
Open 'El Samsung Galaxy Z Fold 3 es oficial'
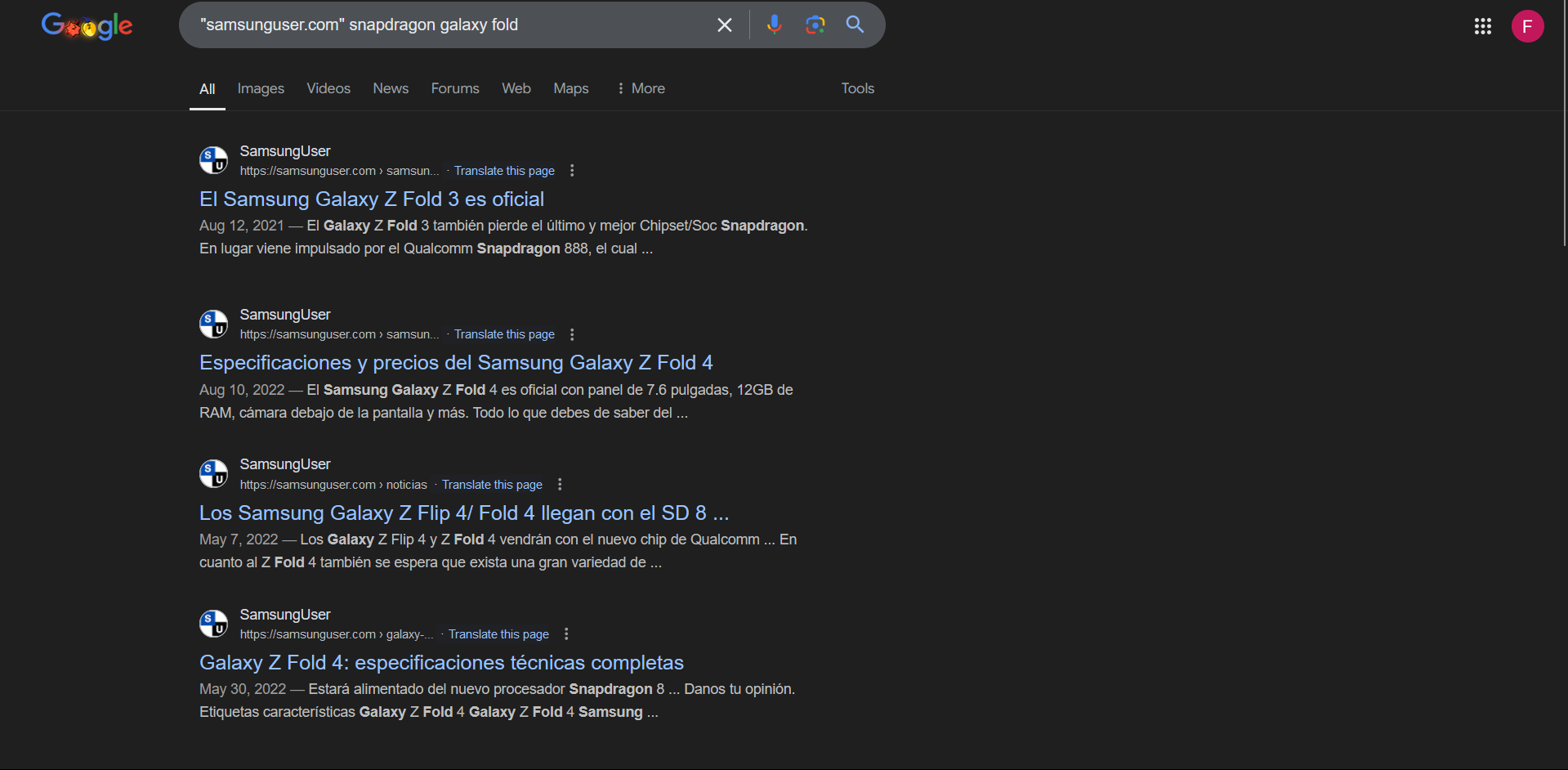pyautogui.click(x=372, y=199)
